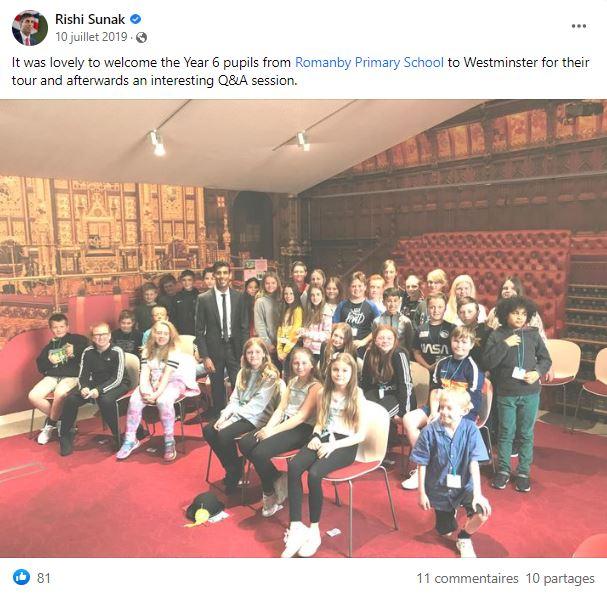Show the 11 commentaires
The width and height of the screenshot is (607, 596).
[x=467, y=578]
